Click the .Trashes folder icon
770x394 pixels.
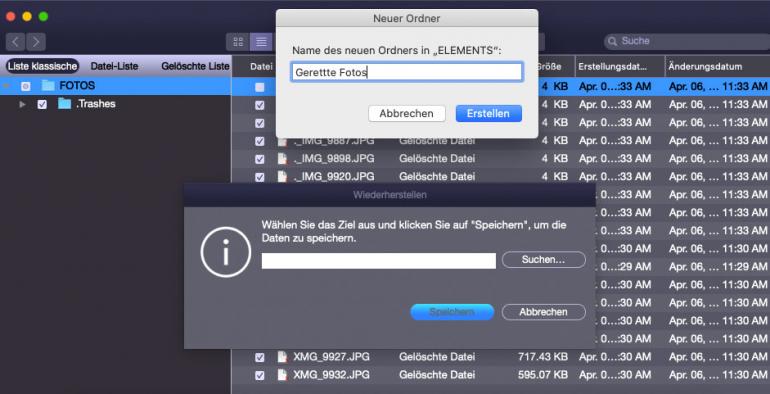64,104
